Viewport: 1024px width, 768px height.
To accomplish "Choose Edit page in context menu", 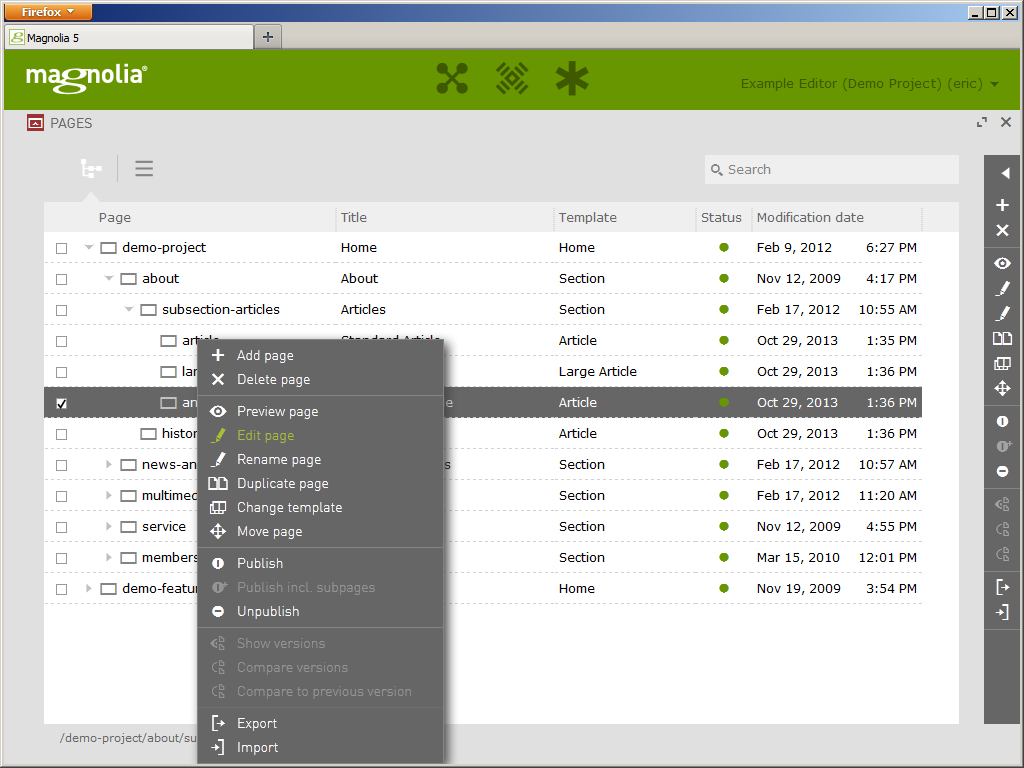I will click(320, 436).
